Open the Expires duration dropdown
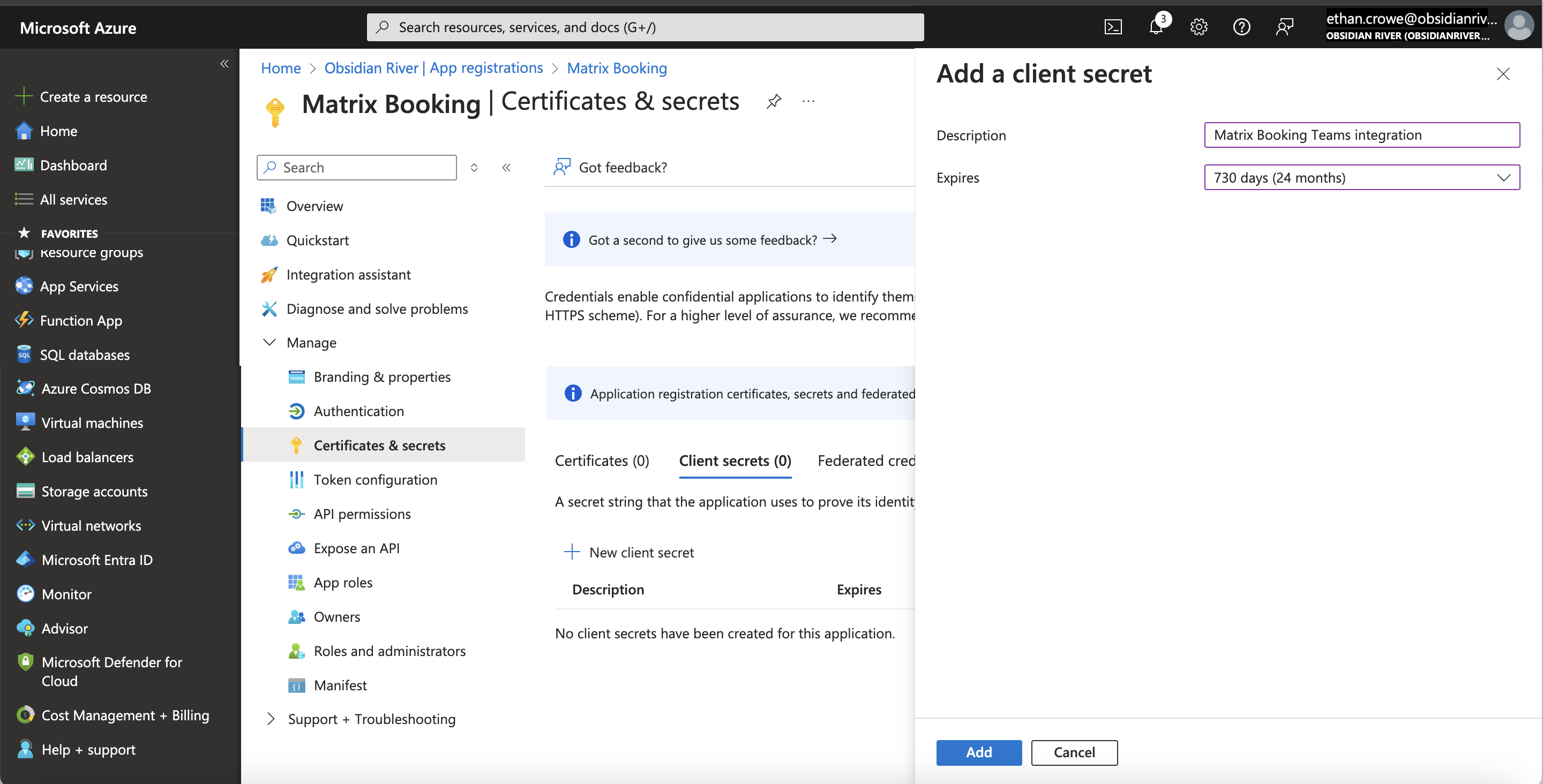1543x784 pixels. [x=1361, y=178]
